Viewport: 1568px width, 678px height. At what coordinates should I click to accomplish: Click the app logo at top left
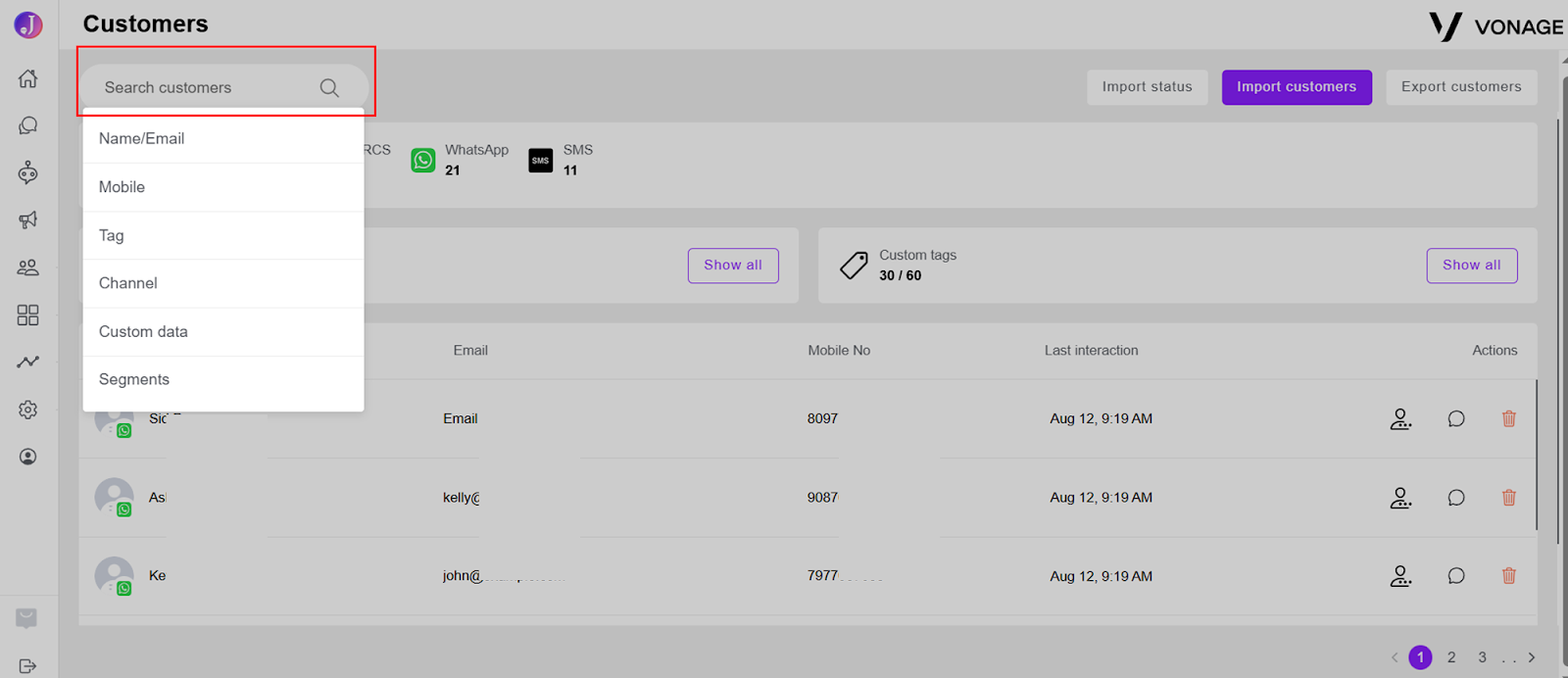click(28, 24)
